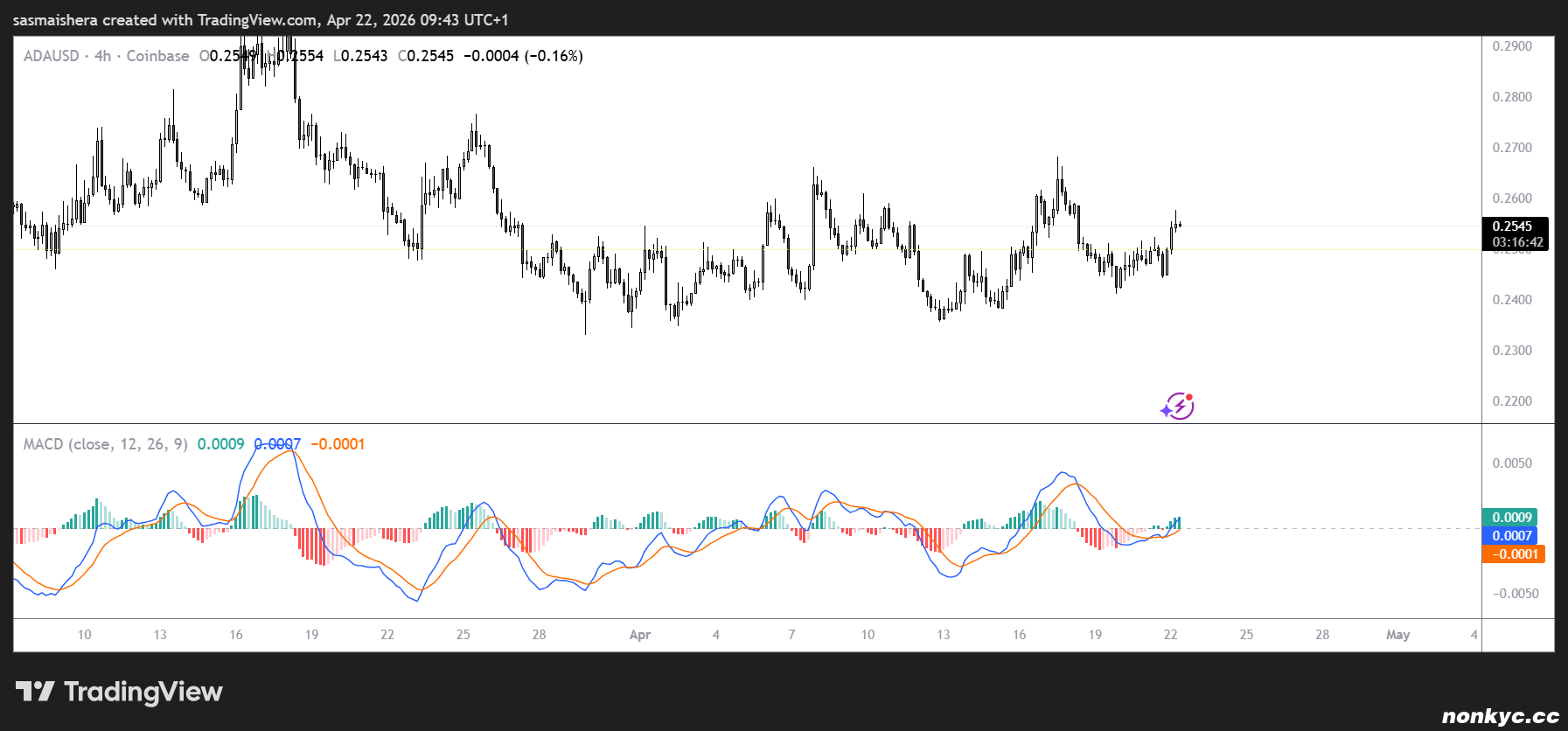Click the 0.2200 price axis label
This screenshot has height=731, width=1568.
tap(1512, 401)
